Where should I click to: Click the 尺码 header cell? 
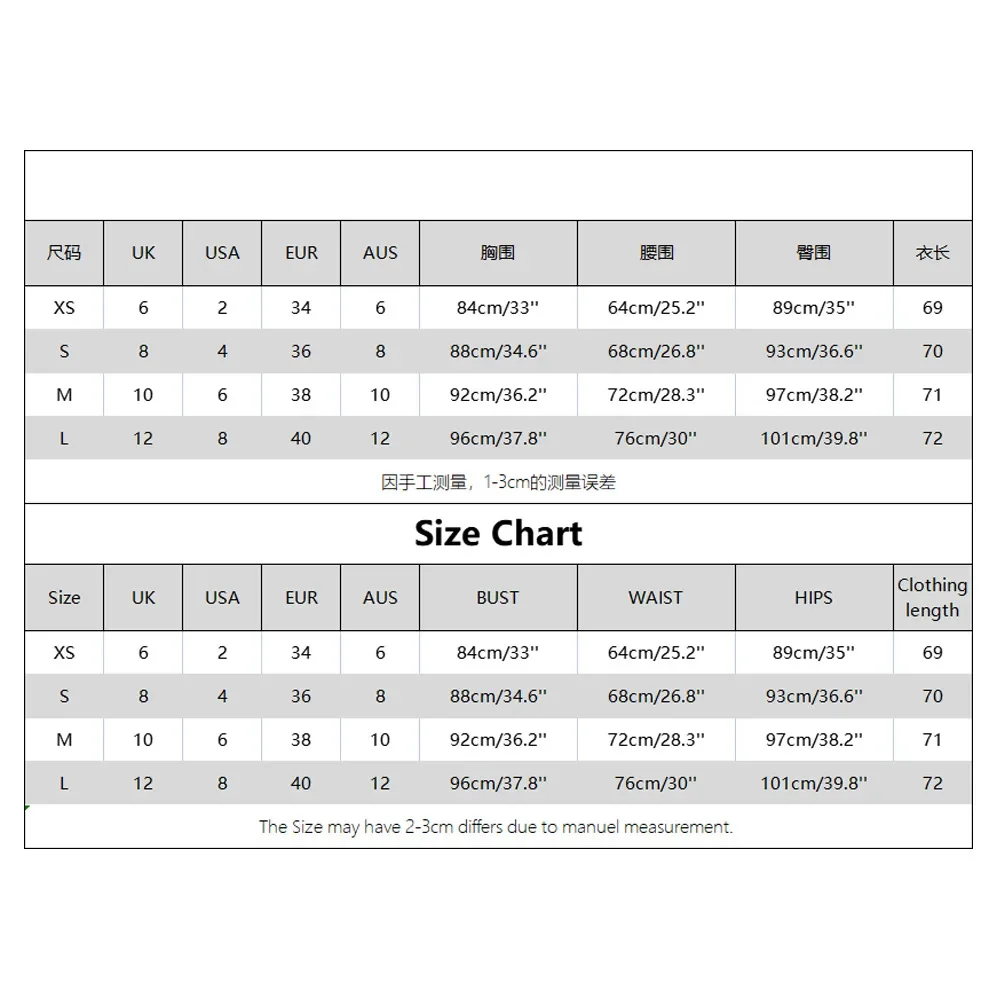(64, 253)
